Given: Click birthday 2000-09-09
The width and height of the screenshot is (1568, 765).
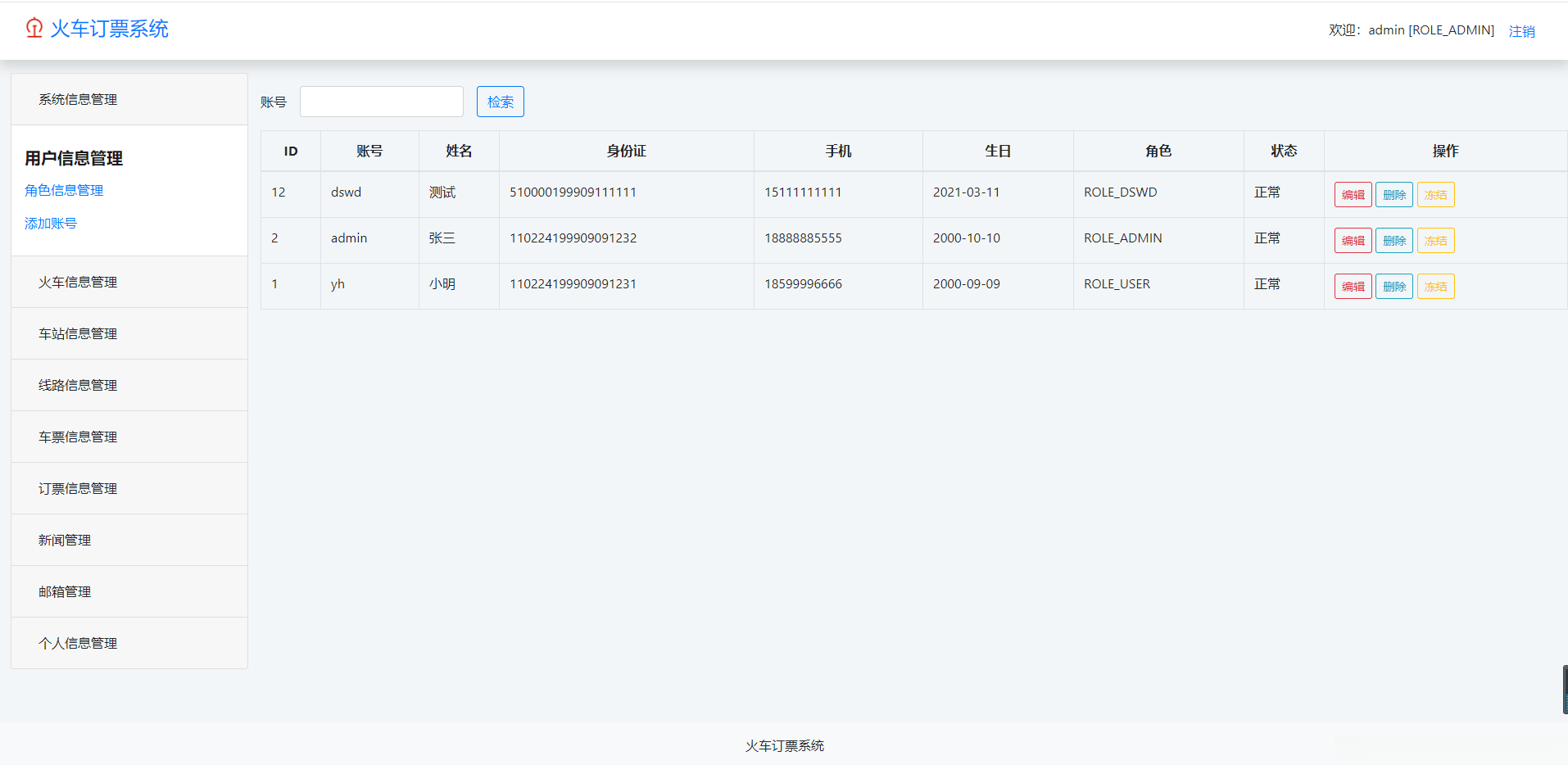Looking at the screenshot, I should pos(967,284).
